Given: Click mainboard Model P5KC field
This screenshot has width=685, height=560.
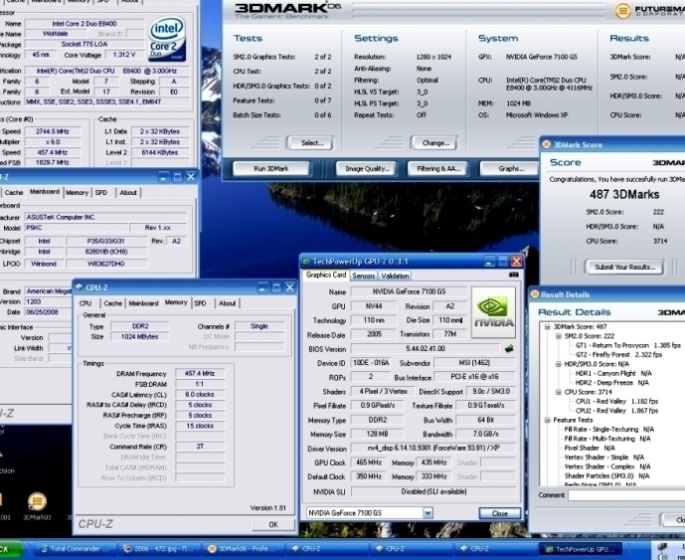Looking at the screenshot, I should coord(76,228).
